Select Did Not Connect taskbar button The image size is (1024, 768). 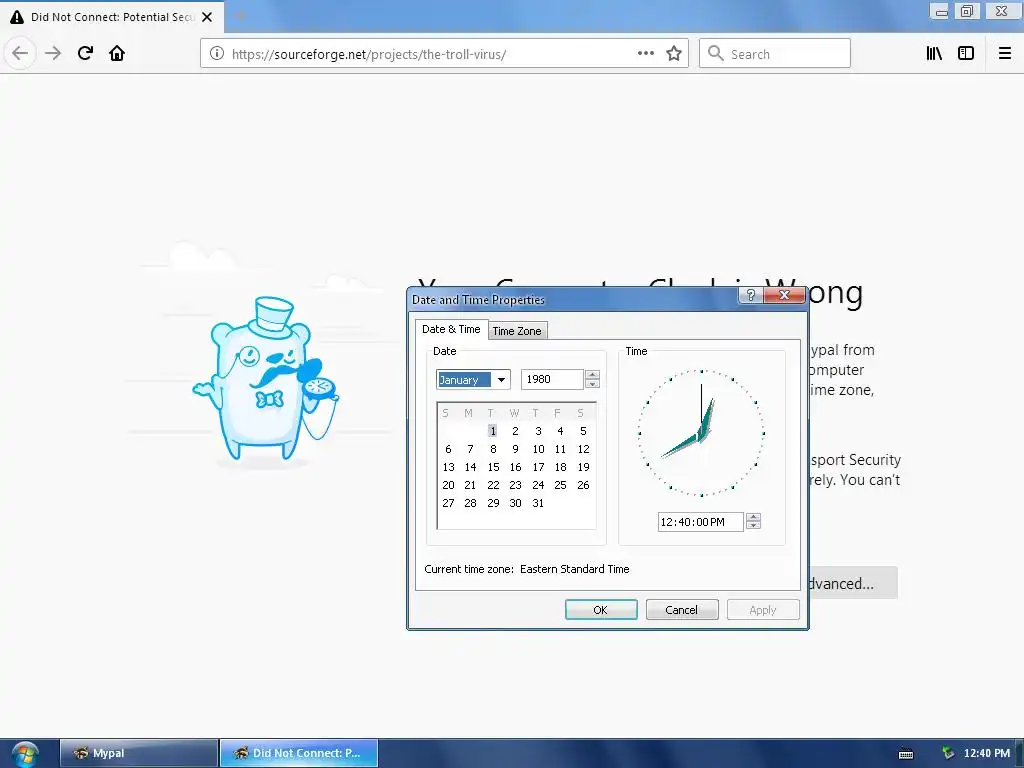tap(298, 753)
